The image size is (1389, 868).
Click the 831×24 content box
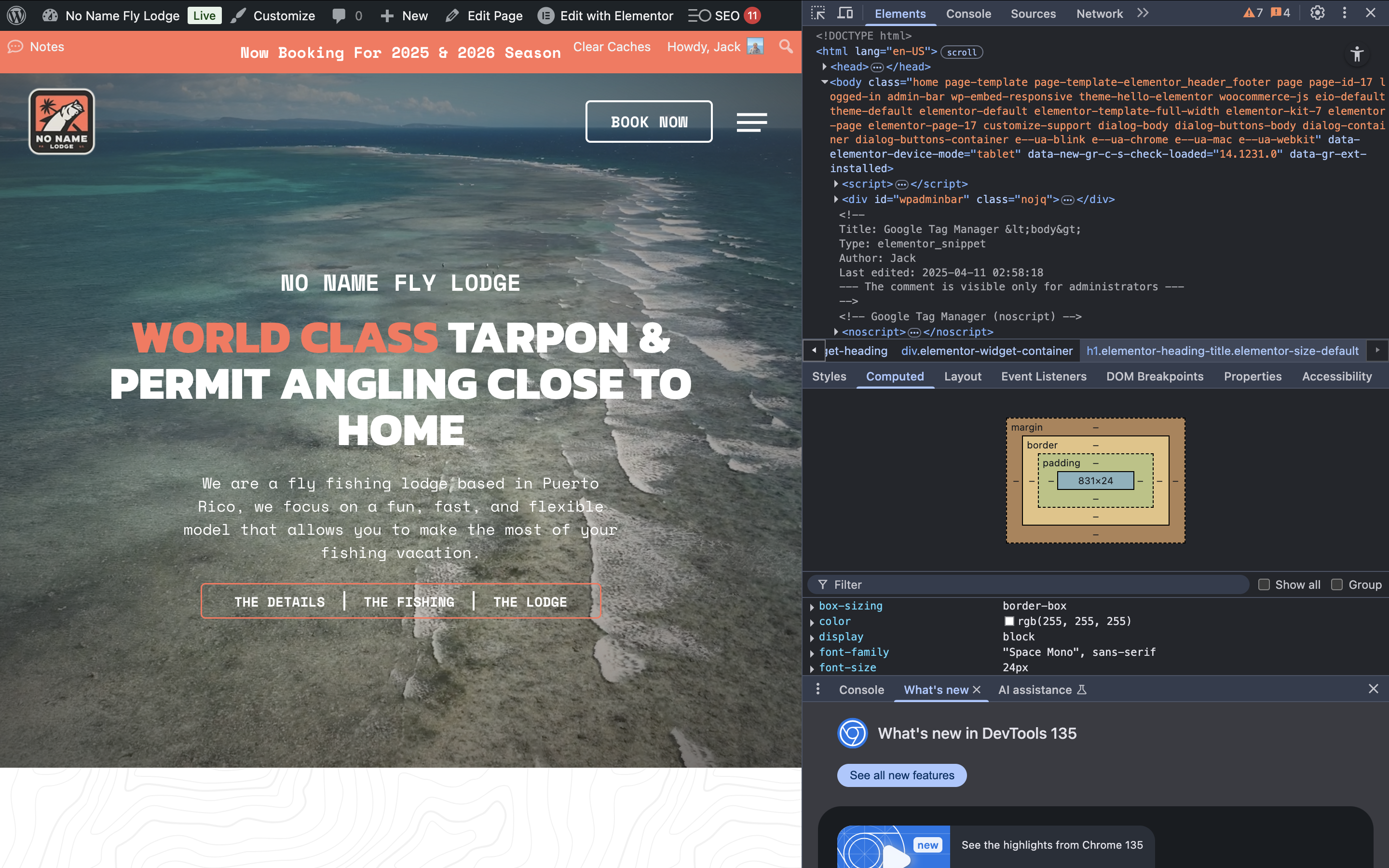[1095, 480]
